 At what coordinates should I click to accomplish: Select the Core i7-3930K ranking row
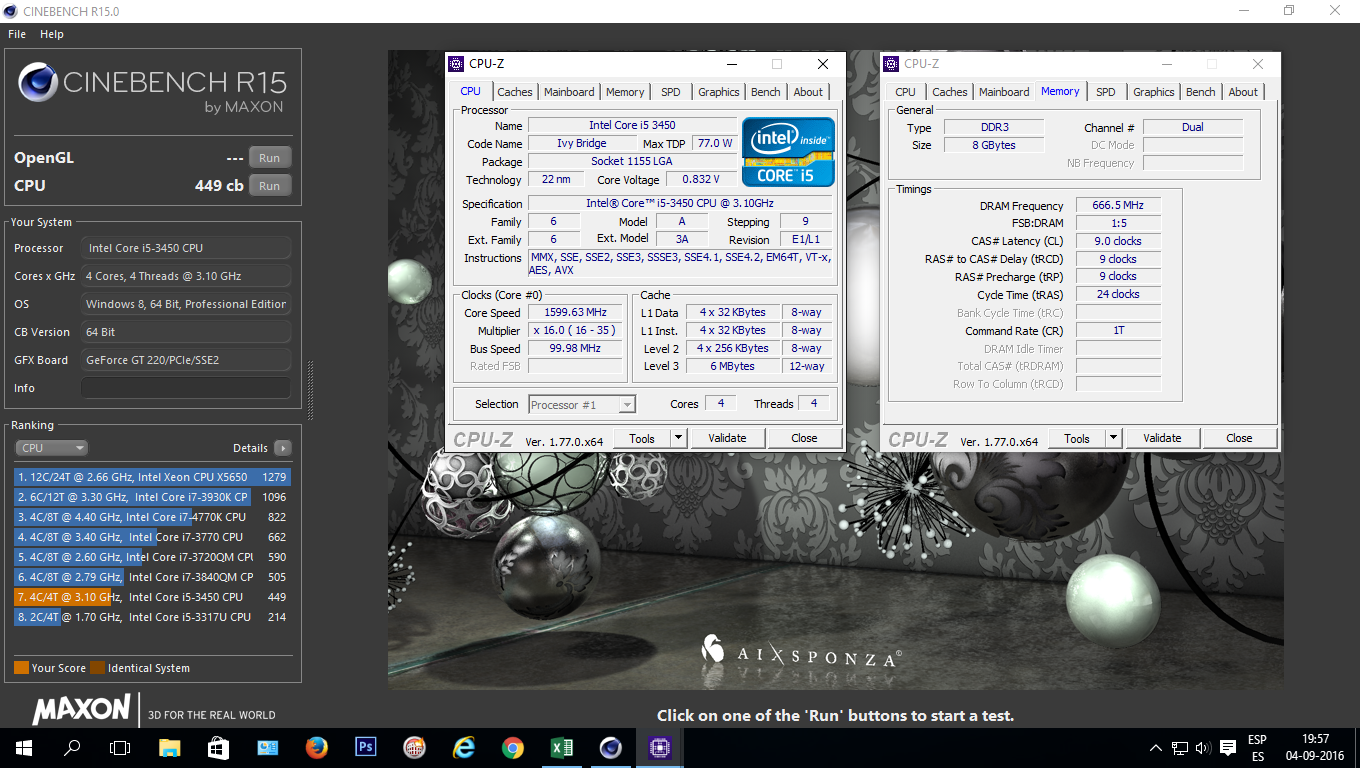click(152, 497)
